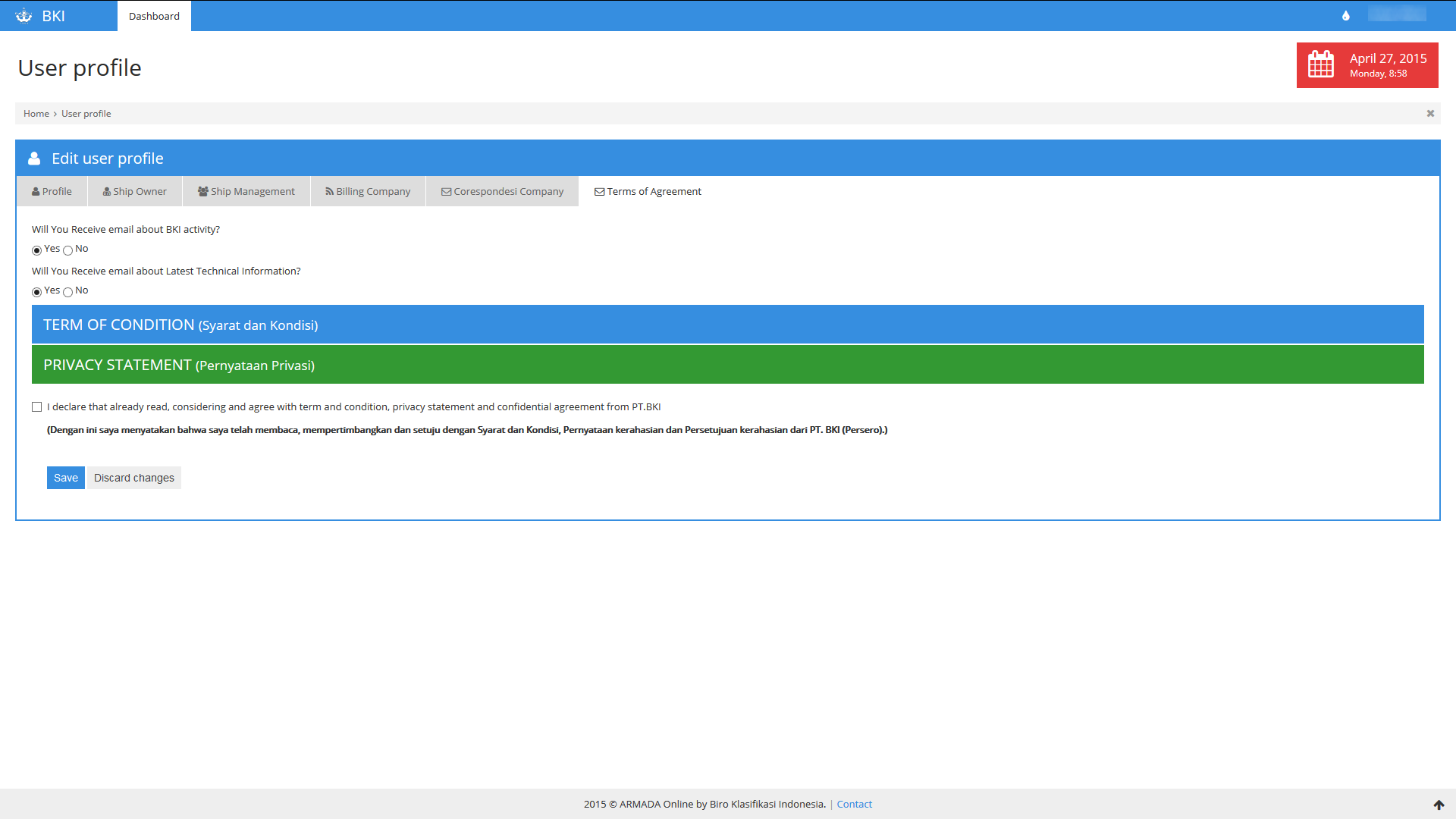
Task: Expand the PRIVACY STATEMENT section
Action: 179,366
